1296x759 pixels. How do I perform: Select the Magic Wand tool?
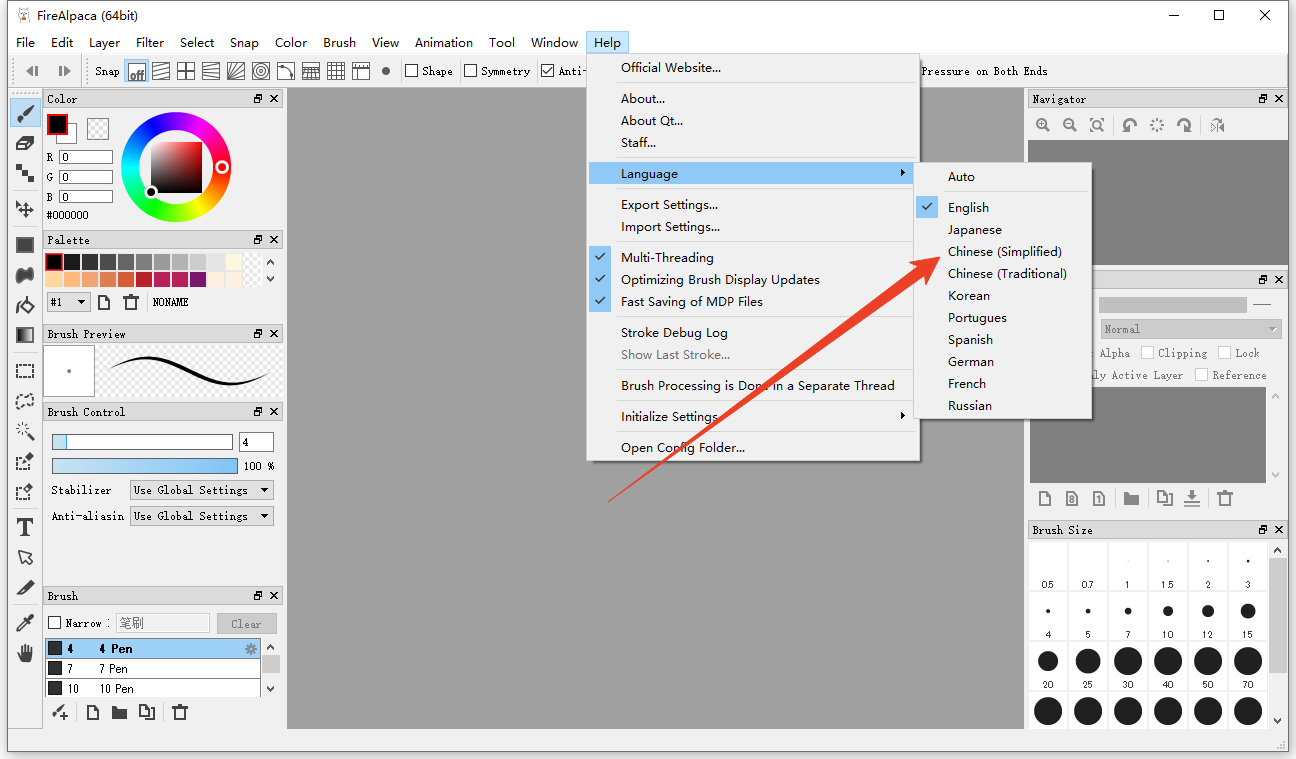pyautogui.click(x=25, y=431)
